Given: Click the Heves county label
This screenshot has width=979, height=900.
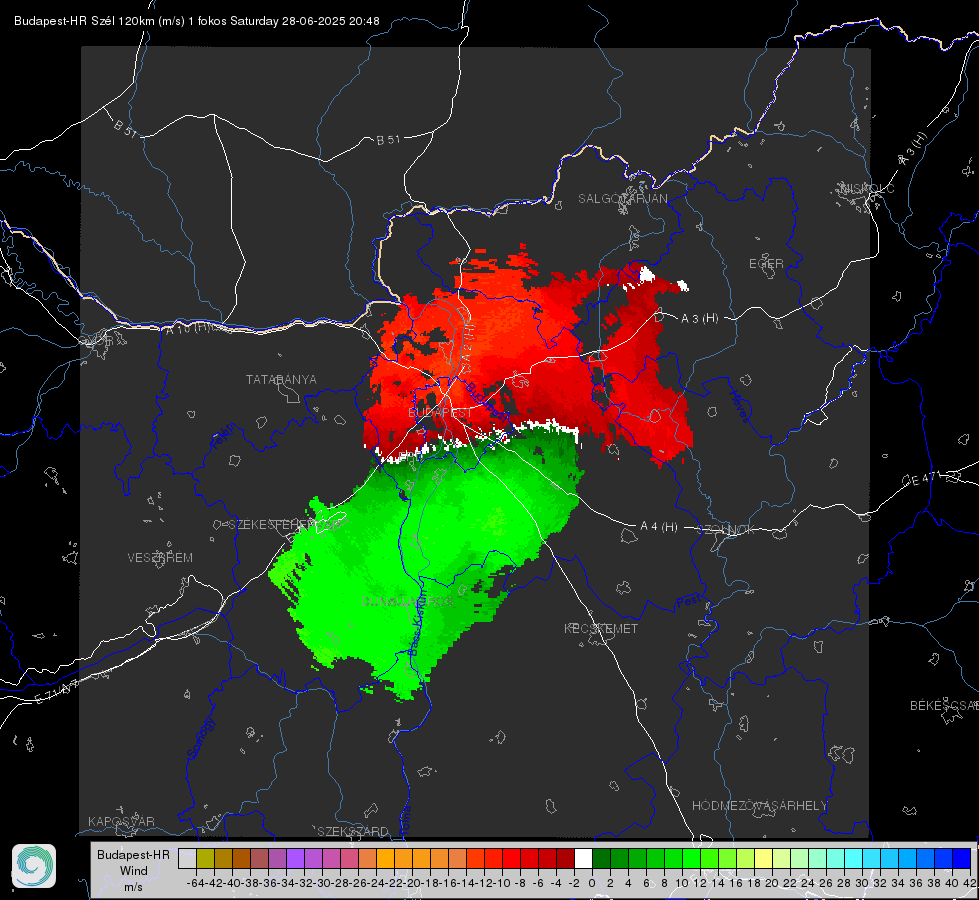Looking at the screenshot, I should (739, 406).
